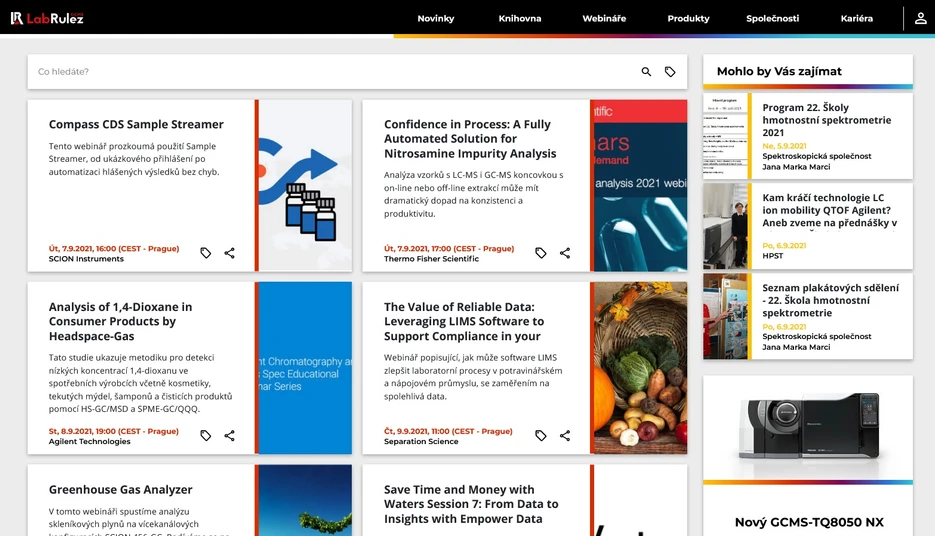935x536 pixels.
Task: Click the Confidence in Process card image
Action: [x=640, y=185]
